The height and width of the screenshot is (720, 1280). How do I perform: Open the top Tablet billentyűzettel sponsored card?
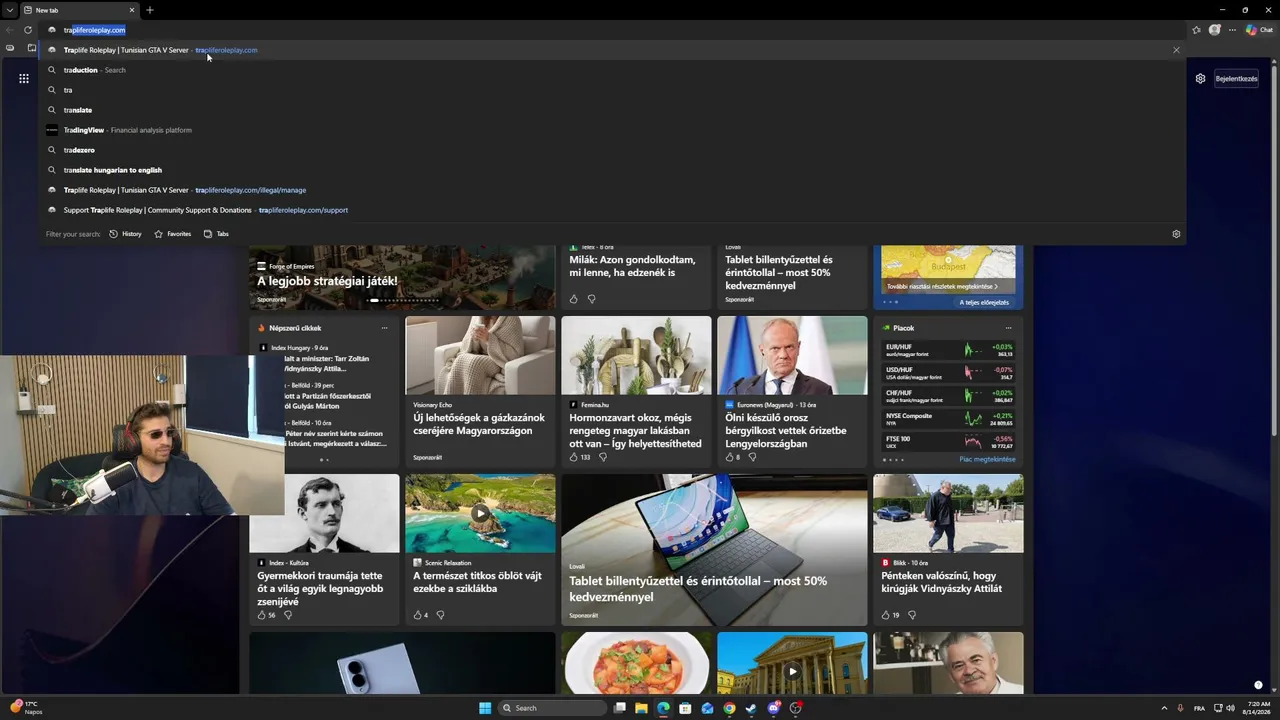tap(792, 277)
